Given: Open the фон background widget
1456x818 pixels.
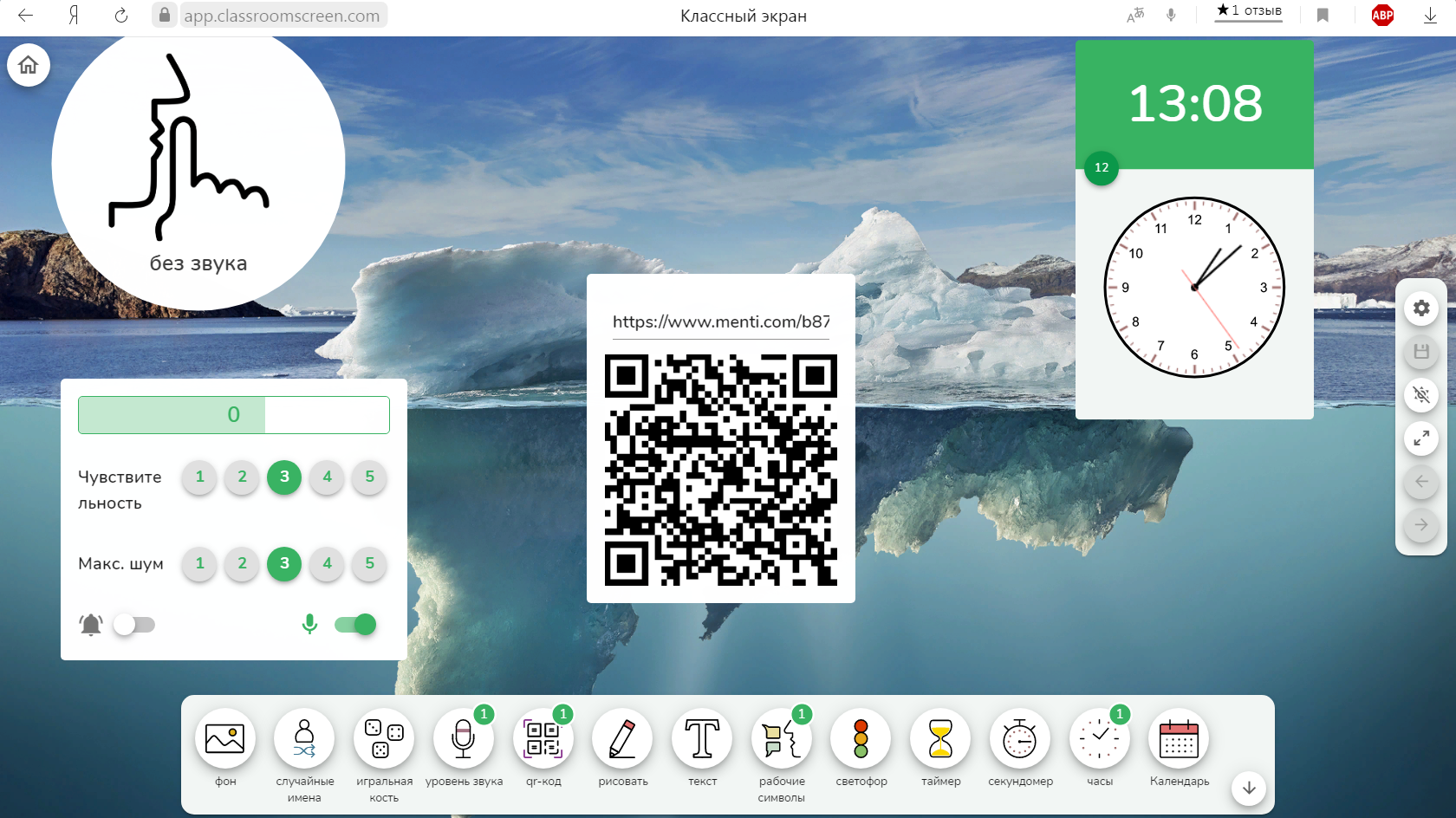Looking at the screenshot, I should [224, 738].
